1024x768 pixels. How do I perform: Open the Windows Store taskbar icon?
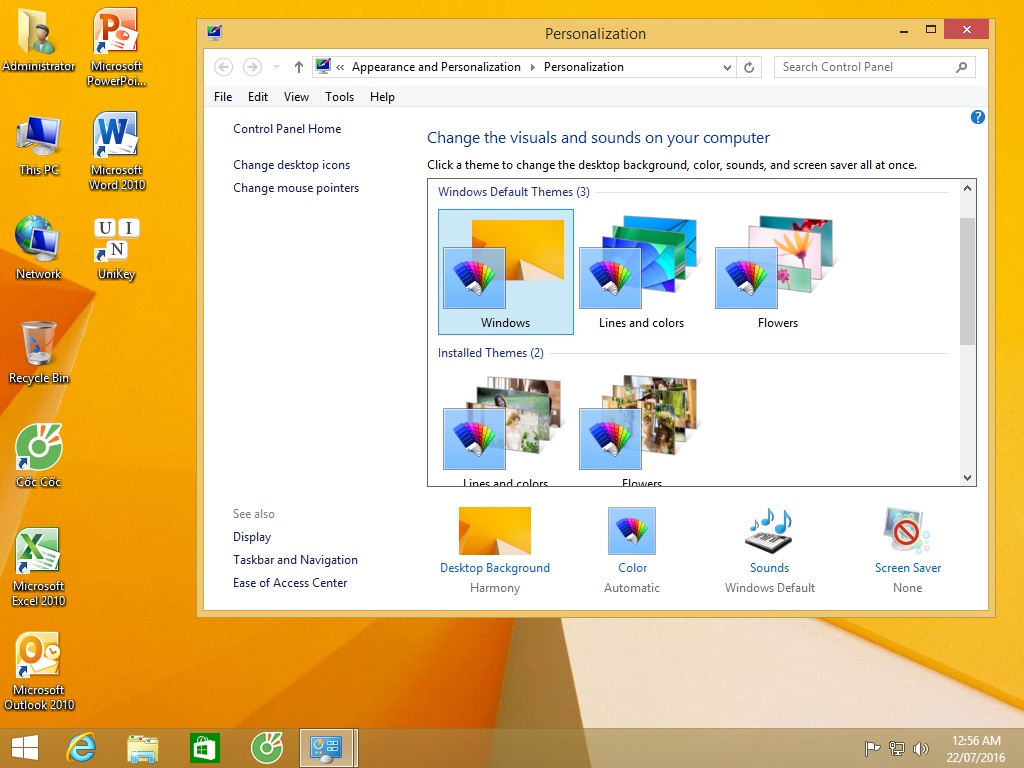coord(204,748)
